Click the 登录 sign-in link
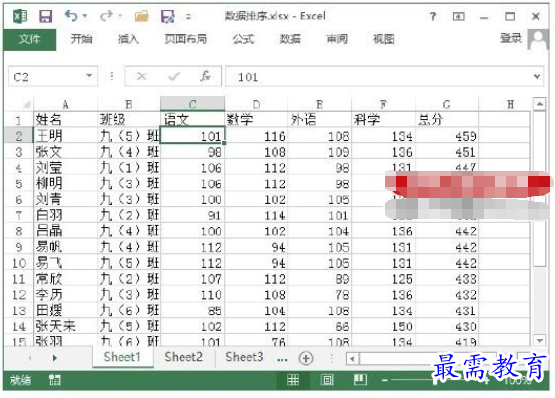 click(x=511, y=38)
